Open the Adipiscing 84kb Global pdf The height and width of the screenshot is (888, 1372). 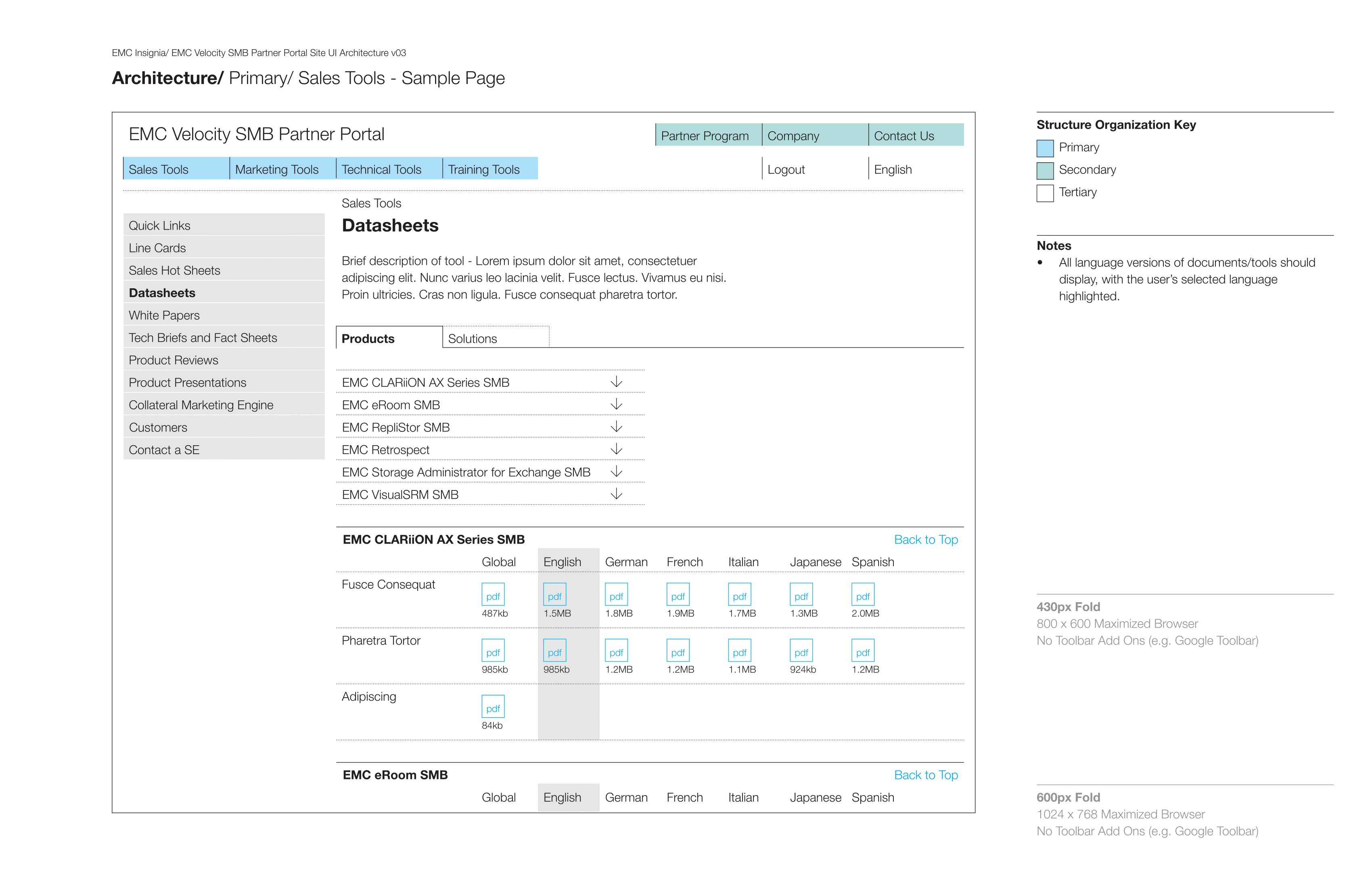[493, 706]
